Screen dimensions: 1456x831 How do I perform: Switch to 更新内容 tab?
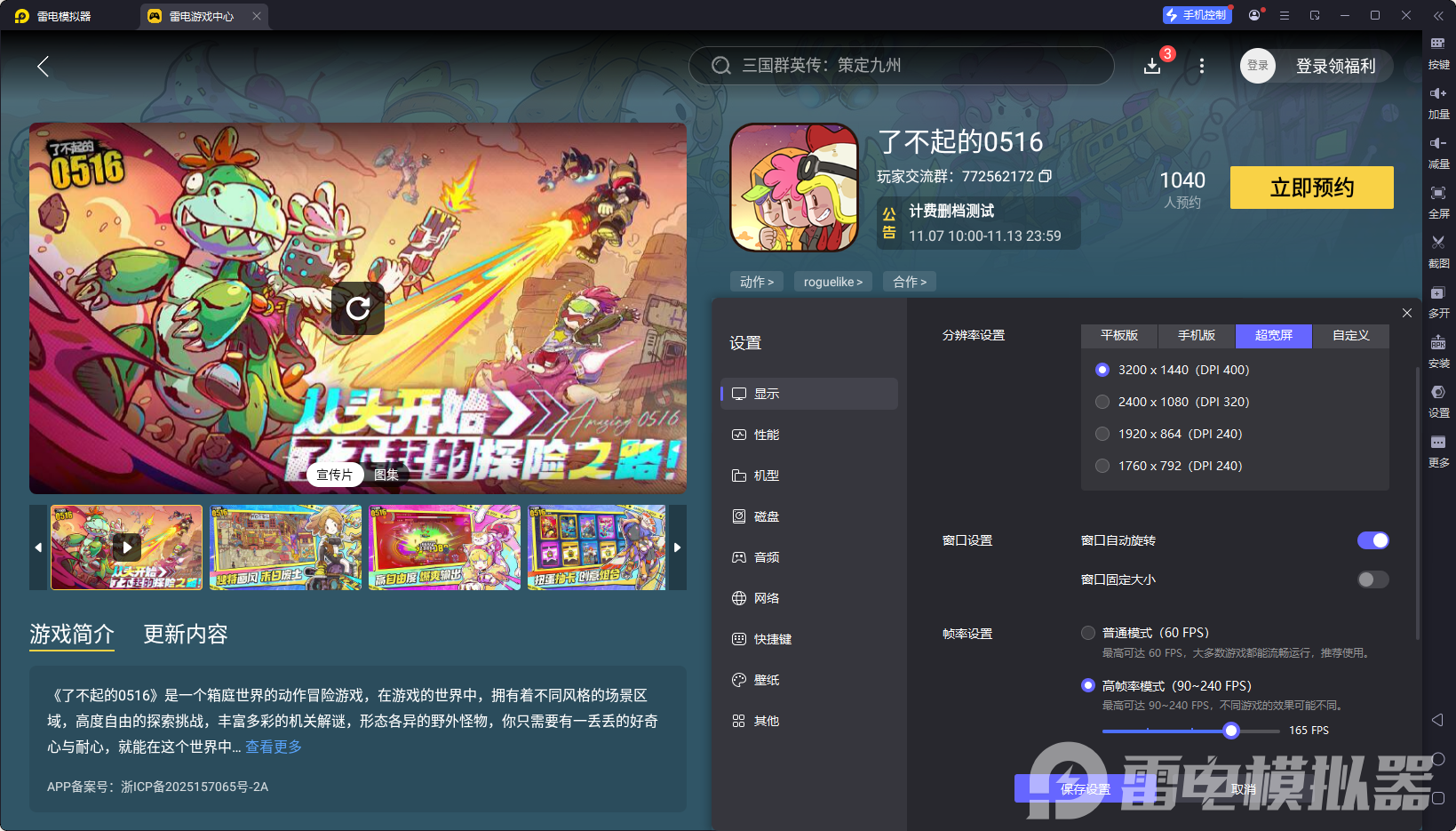[x=186, y=634]
